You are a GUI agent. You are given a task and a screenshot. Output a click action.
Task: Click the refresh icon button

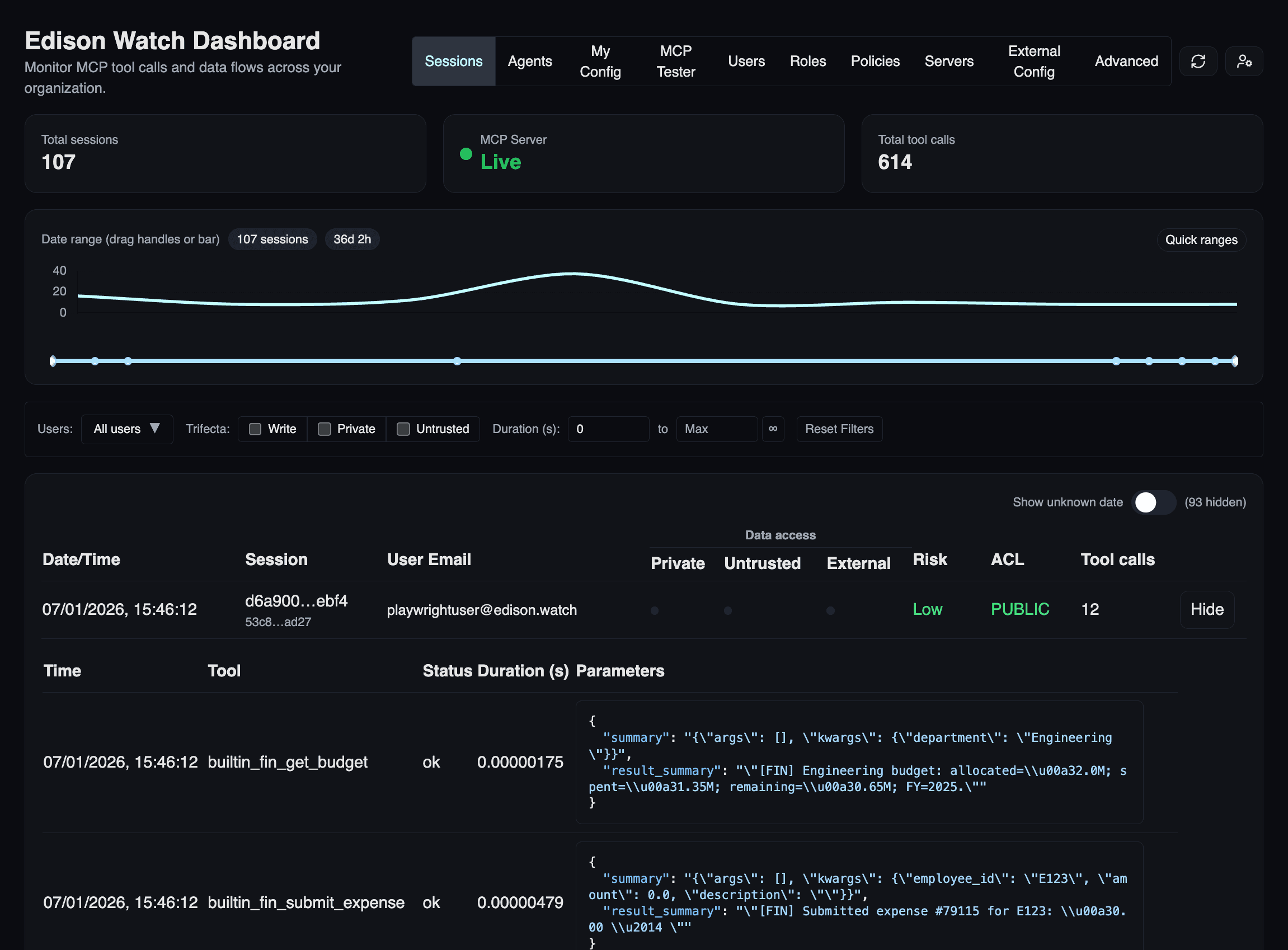[1198, 62]
